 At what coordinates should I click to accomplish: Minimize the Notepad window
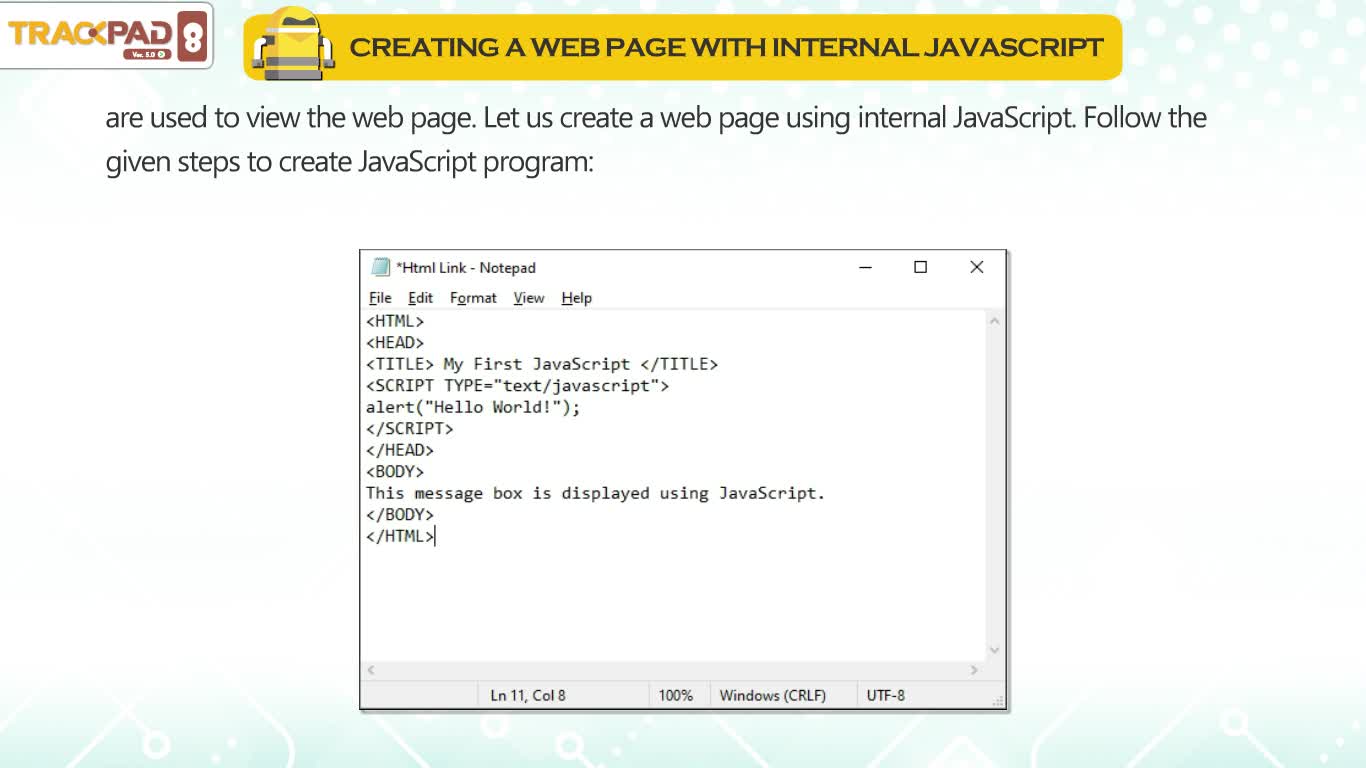coord(865,267)
